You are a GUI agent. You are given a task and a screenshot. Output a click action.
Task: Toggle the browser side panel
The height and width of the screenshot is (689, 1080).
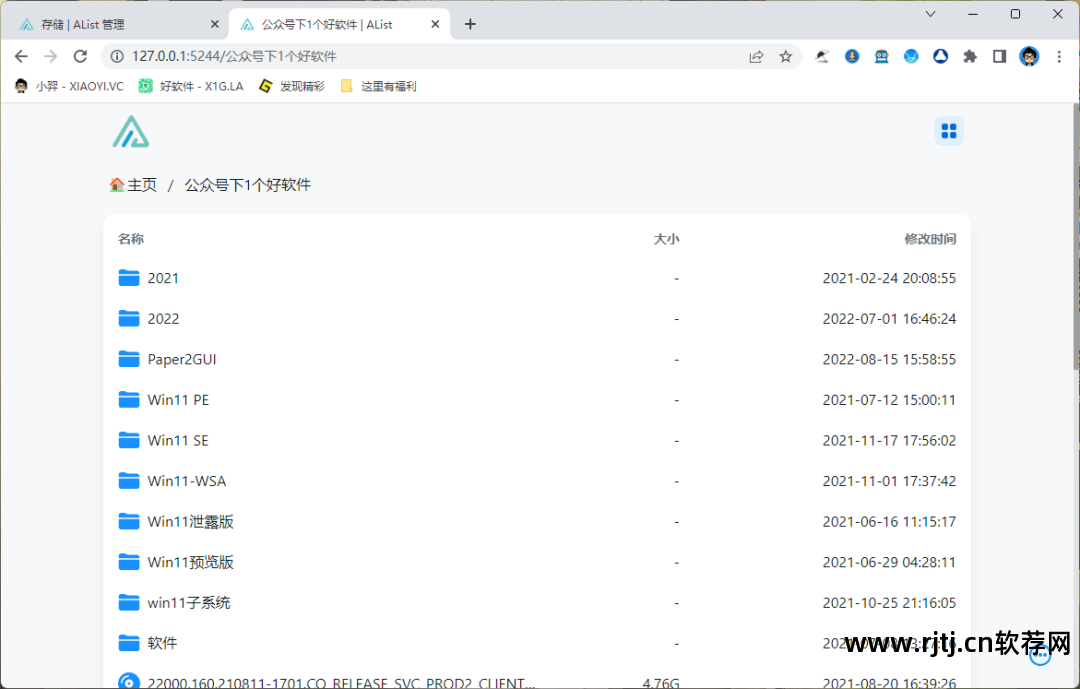999,57
